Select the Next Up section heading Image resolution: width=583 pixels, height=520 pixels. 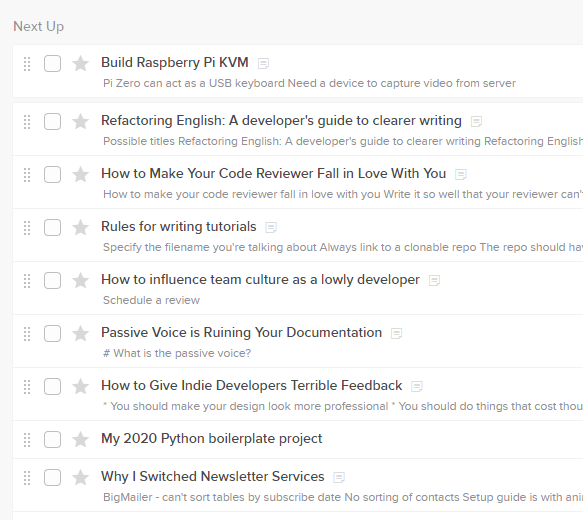point(39,26)
